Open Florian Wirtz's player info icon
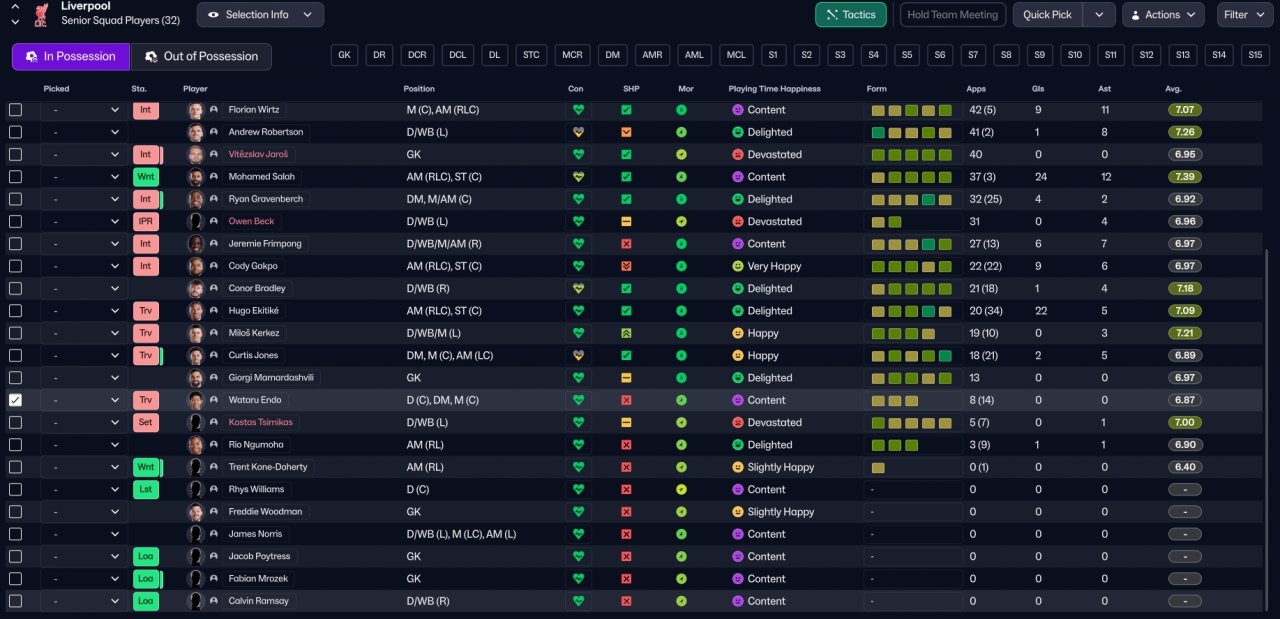This screenshot has width=1280, height=619. 214,110
